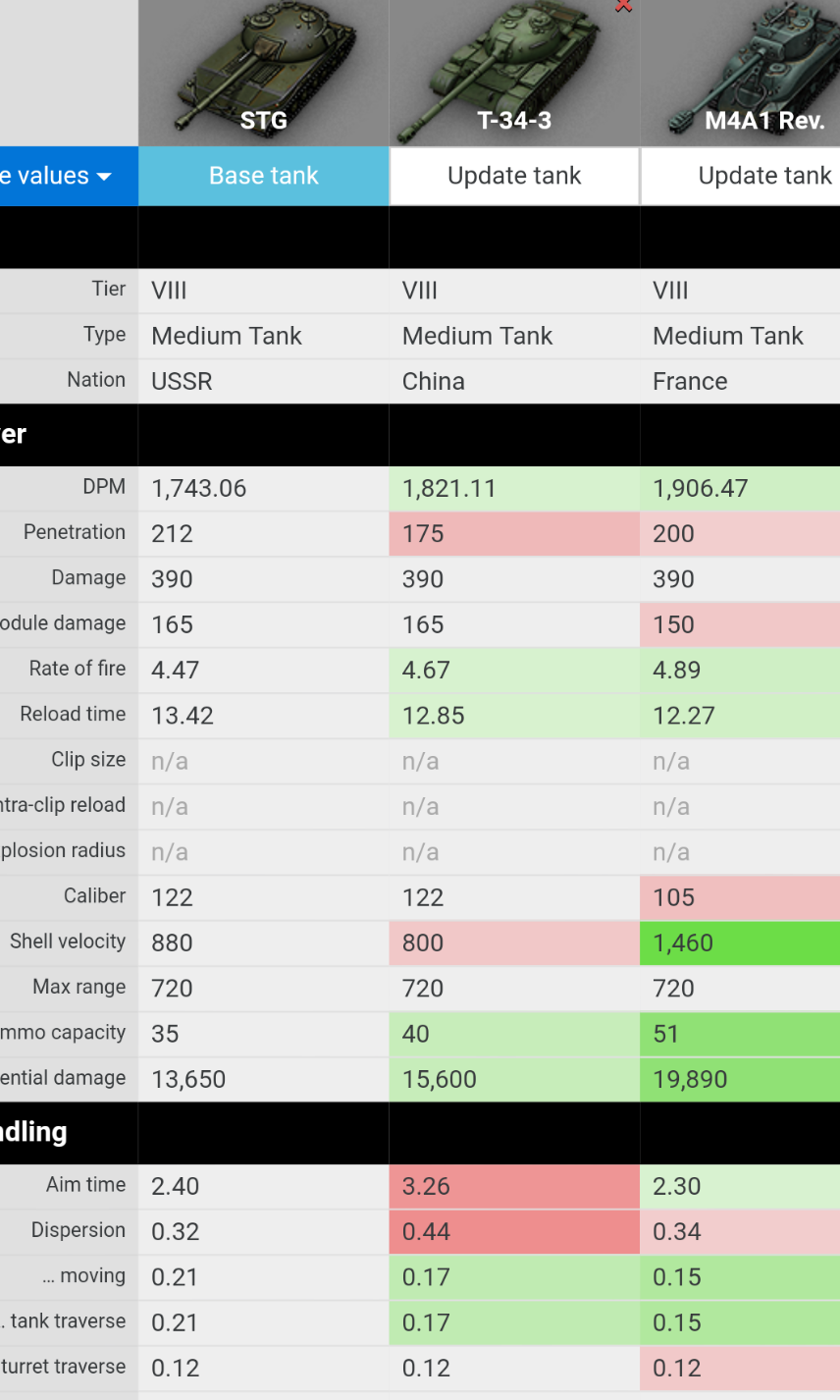The width and height of the screenshot is (840, 1400).
Task: Select the red T-34-3 penetration cell 175
Action: [x=514, y=534]
